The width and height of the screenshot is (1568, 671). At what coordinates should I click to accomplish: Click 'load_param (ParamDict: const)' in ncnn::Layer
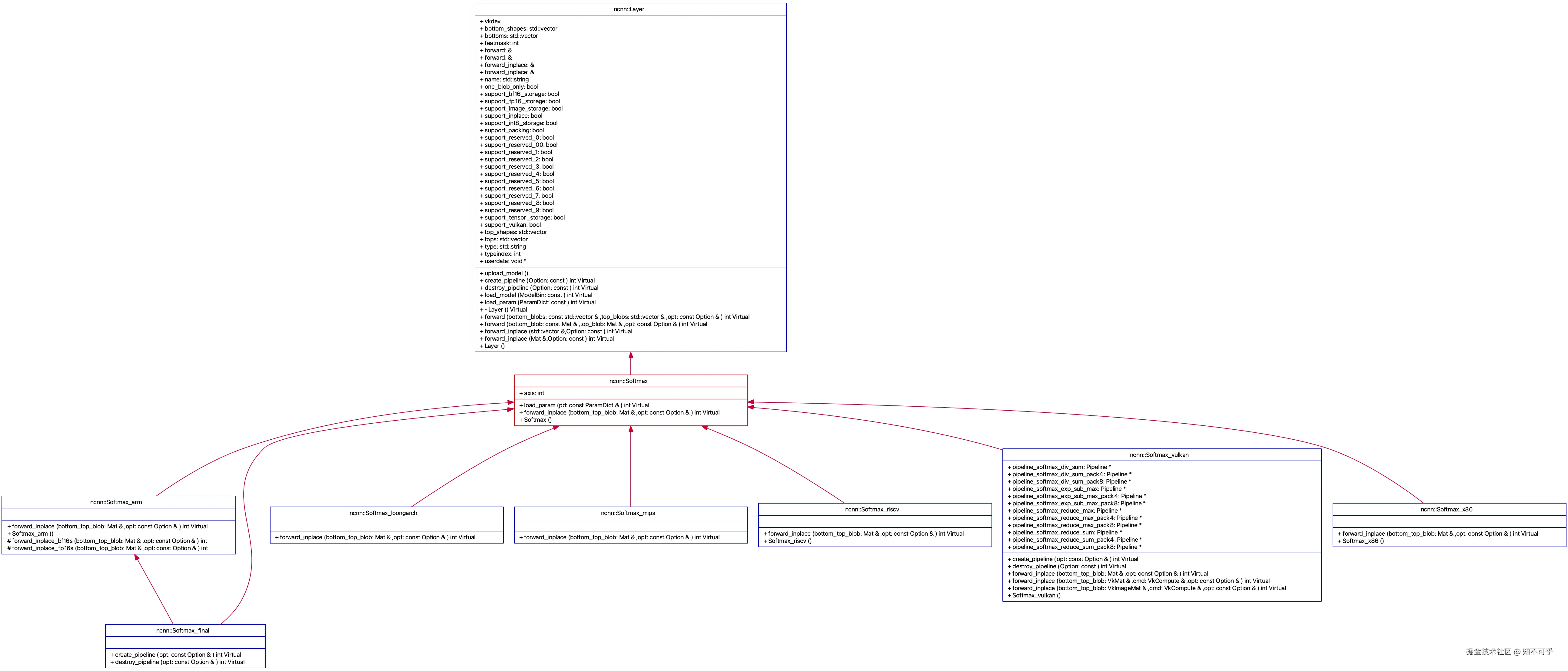pyautogui.click(x=538, y=303)
